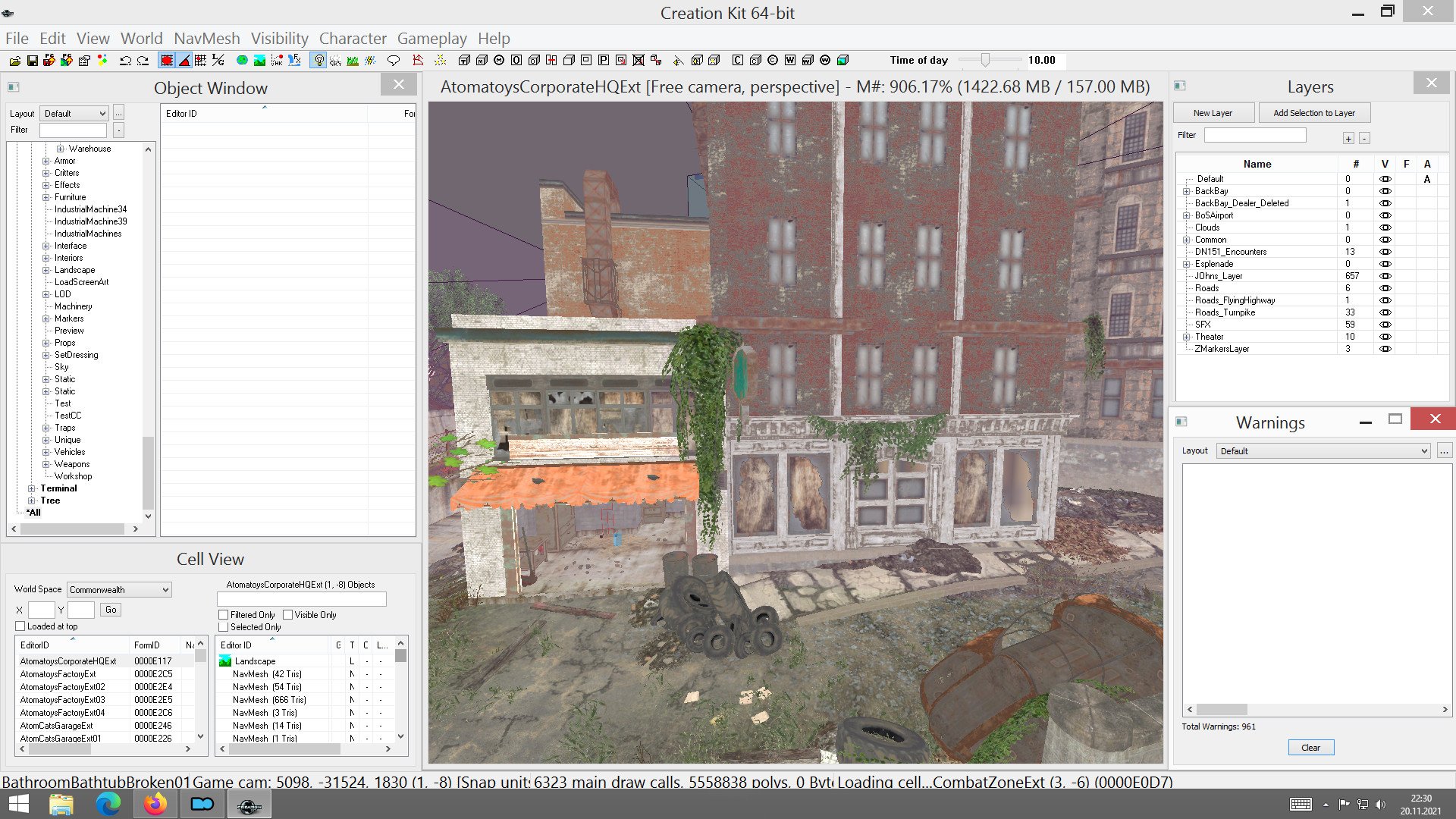The width and height of the screenshot is (1456, 819).
Task: Click the crossed-out box icon
Action: coord(639,60)
